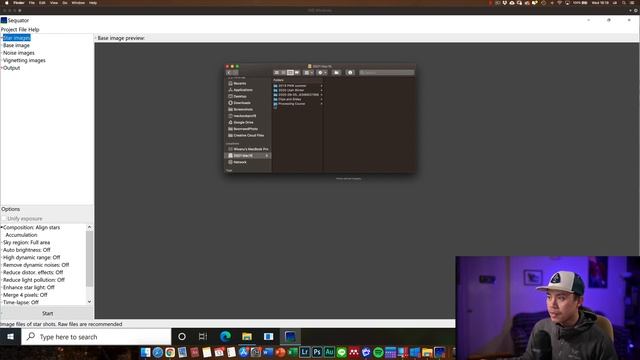Click the options list scroll down arrow

[89, 302]
